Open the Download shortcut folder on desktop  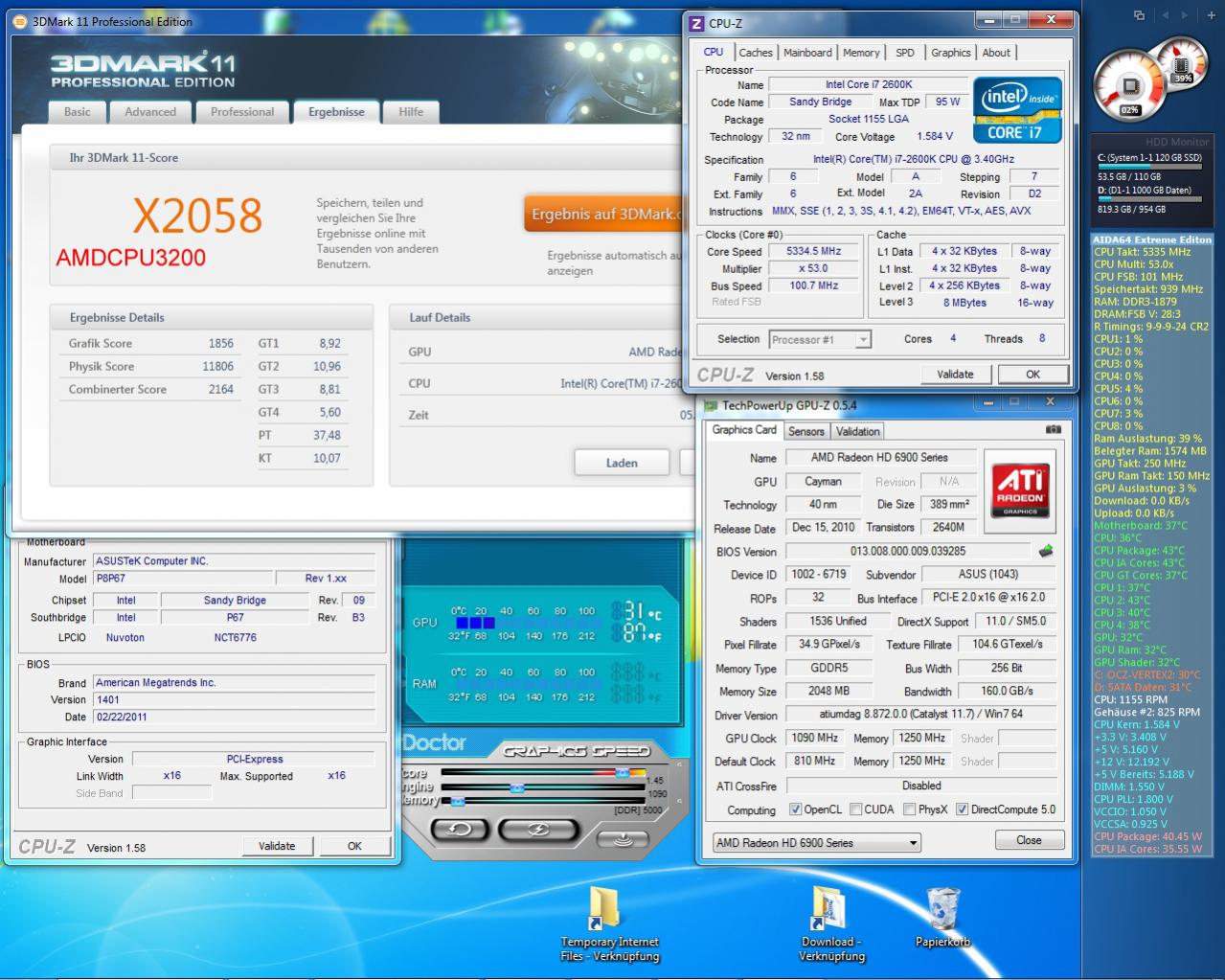coord(831,924)
